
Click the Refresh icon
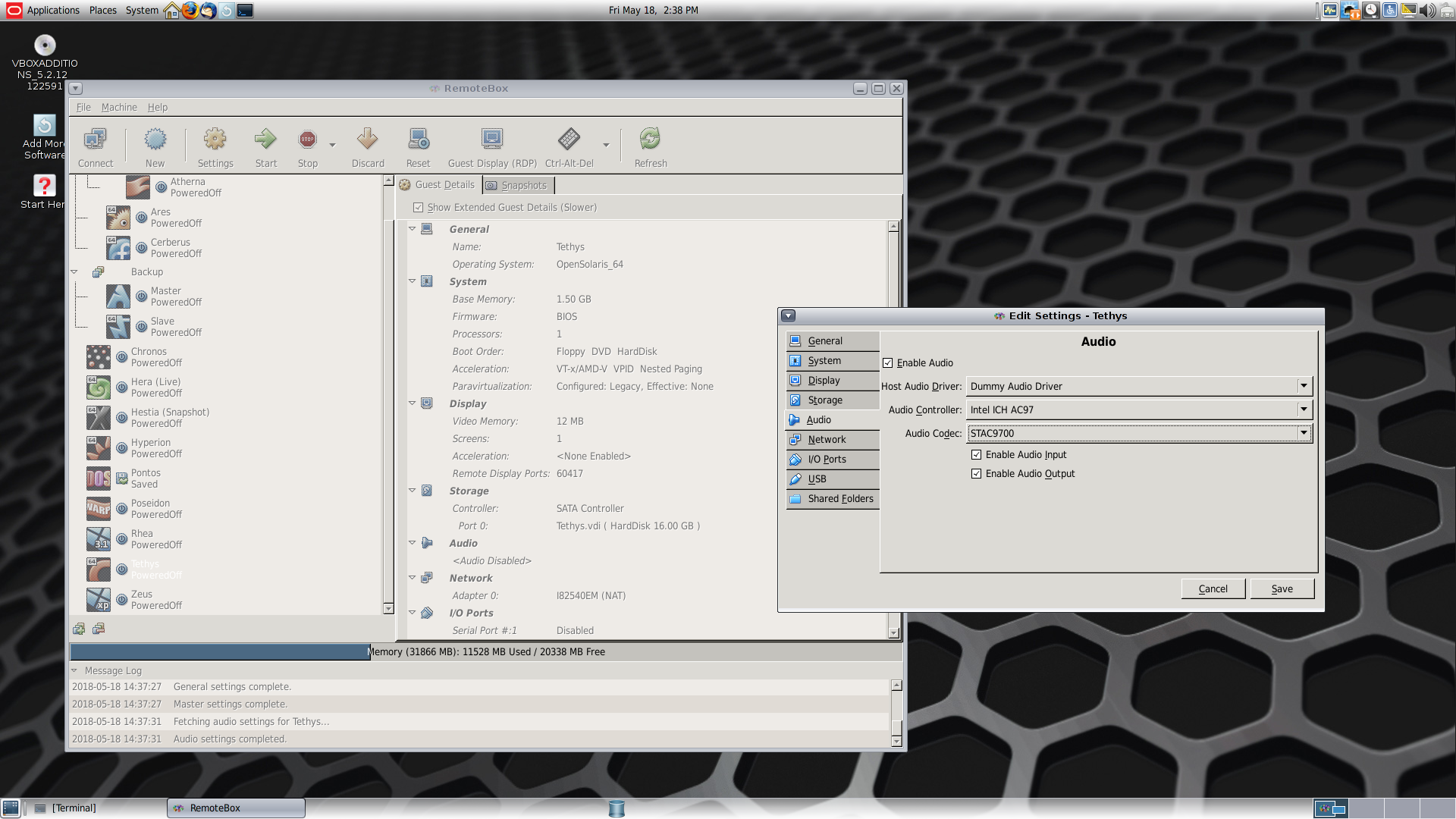click(x=650, y=146)
